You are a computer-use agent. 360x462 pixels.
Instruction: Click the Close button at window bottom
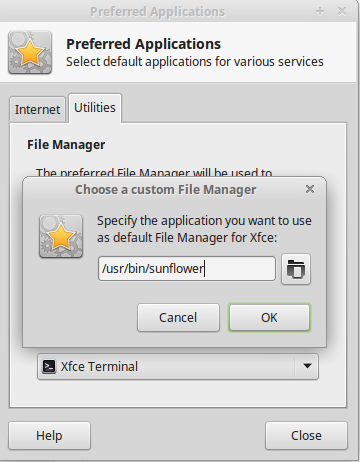click(x=306, y=435)
